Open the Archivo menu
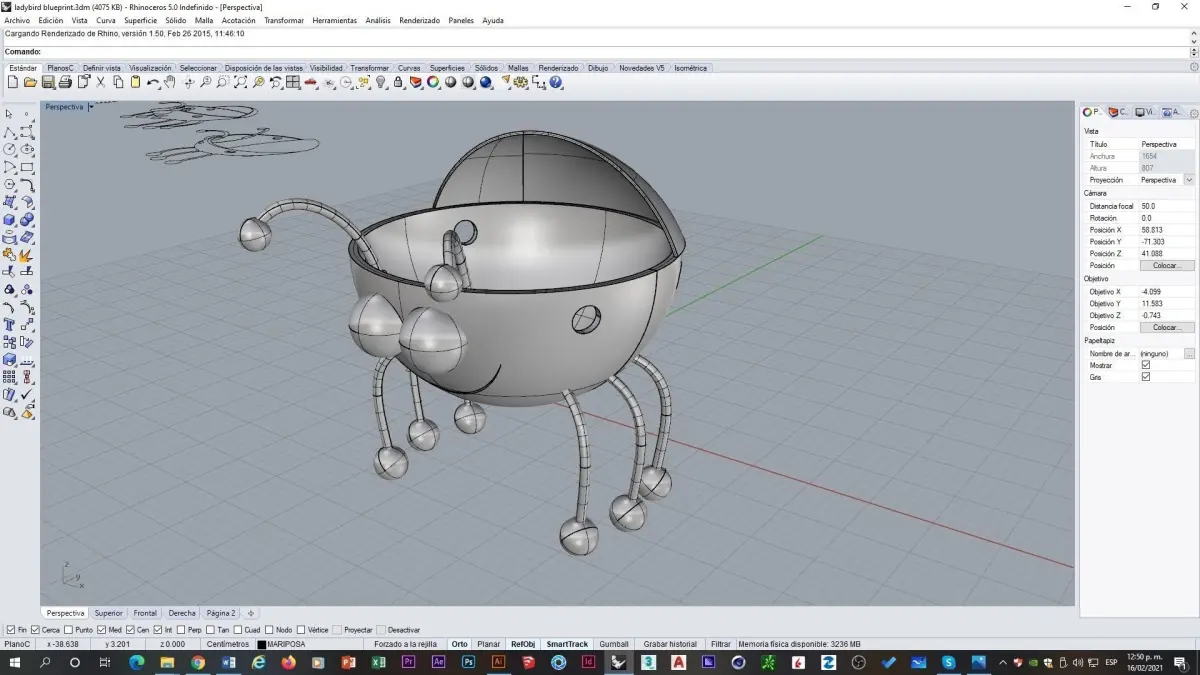Screen dimensions: 1200x675 17,20
